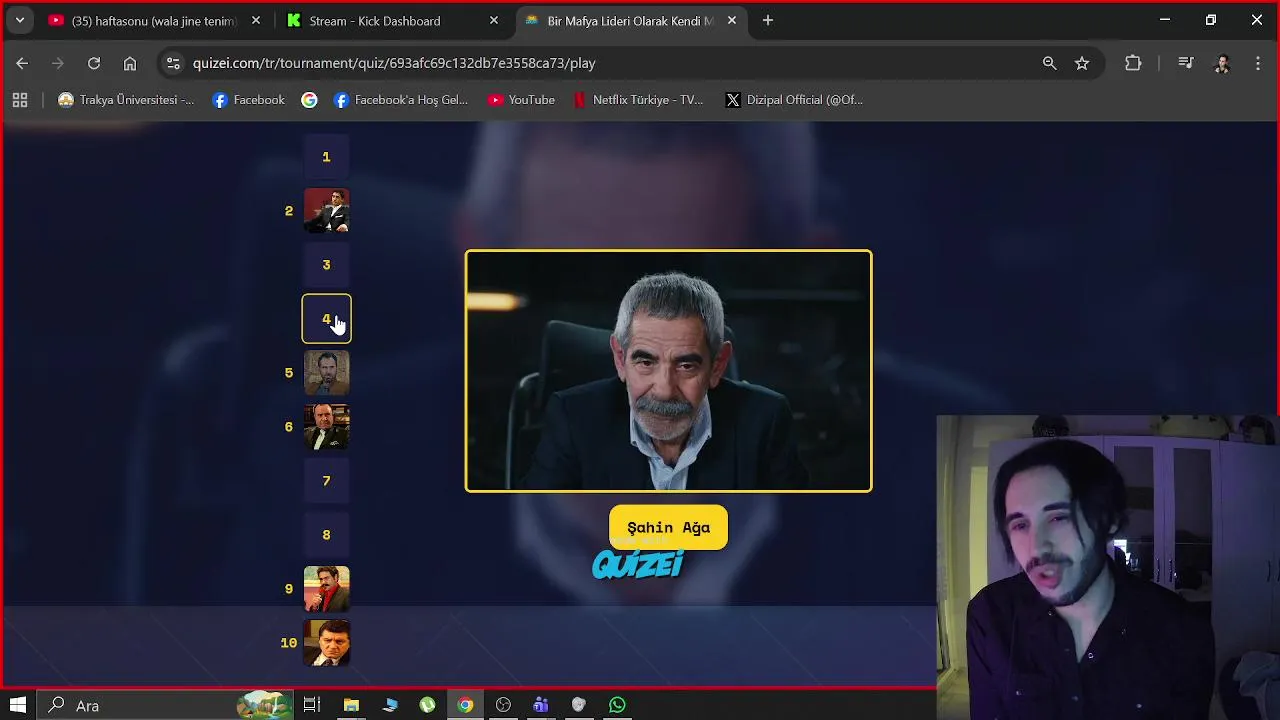Open the tab search dropdown arrow
The width and height of the screenshot is (1280, 720).
click(x=19, y=20)
